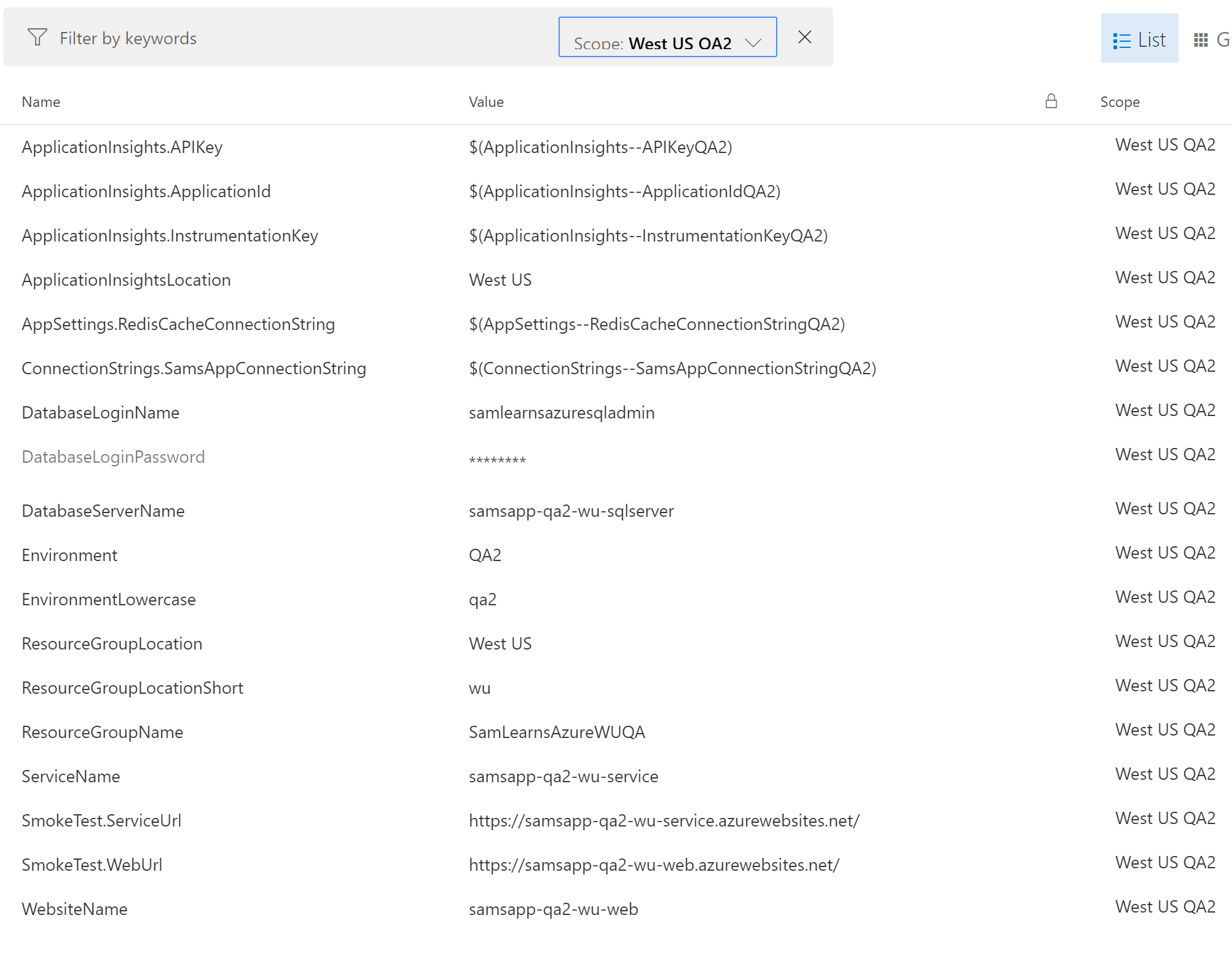Click DatabaseServerName value samsapp-qa2-wu-sqlserver
The height and width of the screenshot is (958, 1232).
[571, 511]
